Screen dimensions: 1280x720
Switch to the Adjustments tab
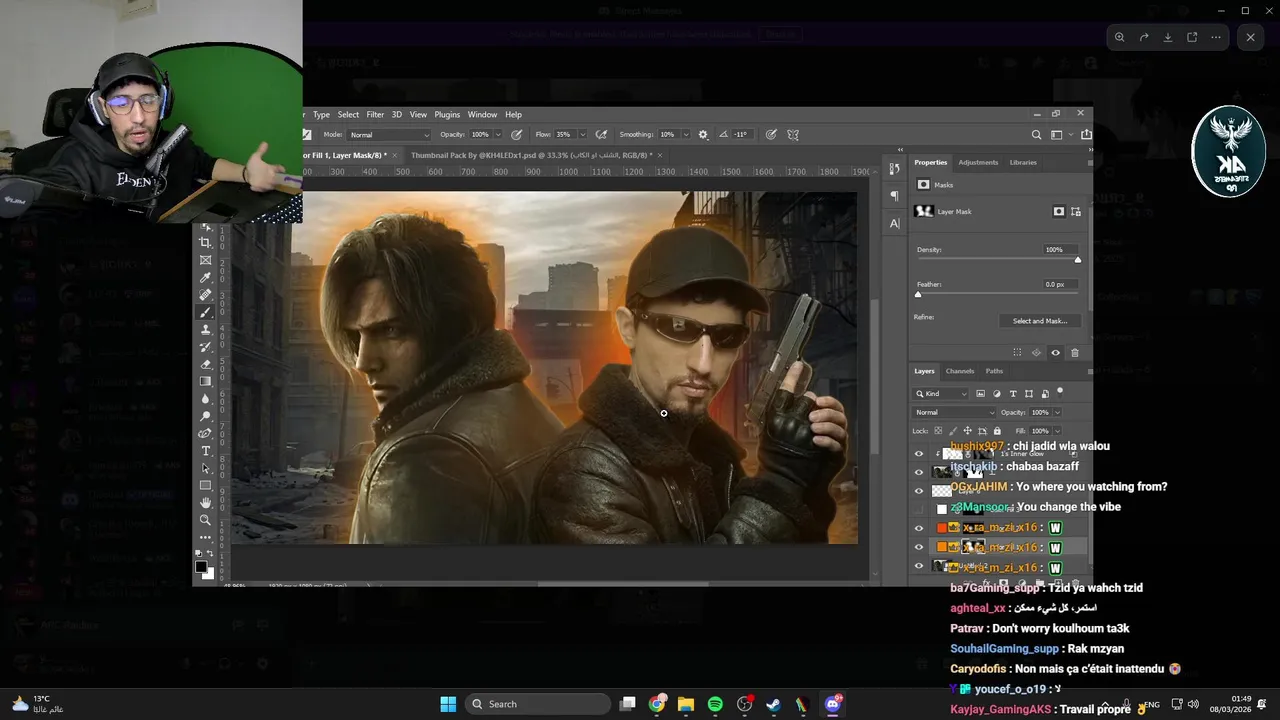coord(978,162)
